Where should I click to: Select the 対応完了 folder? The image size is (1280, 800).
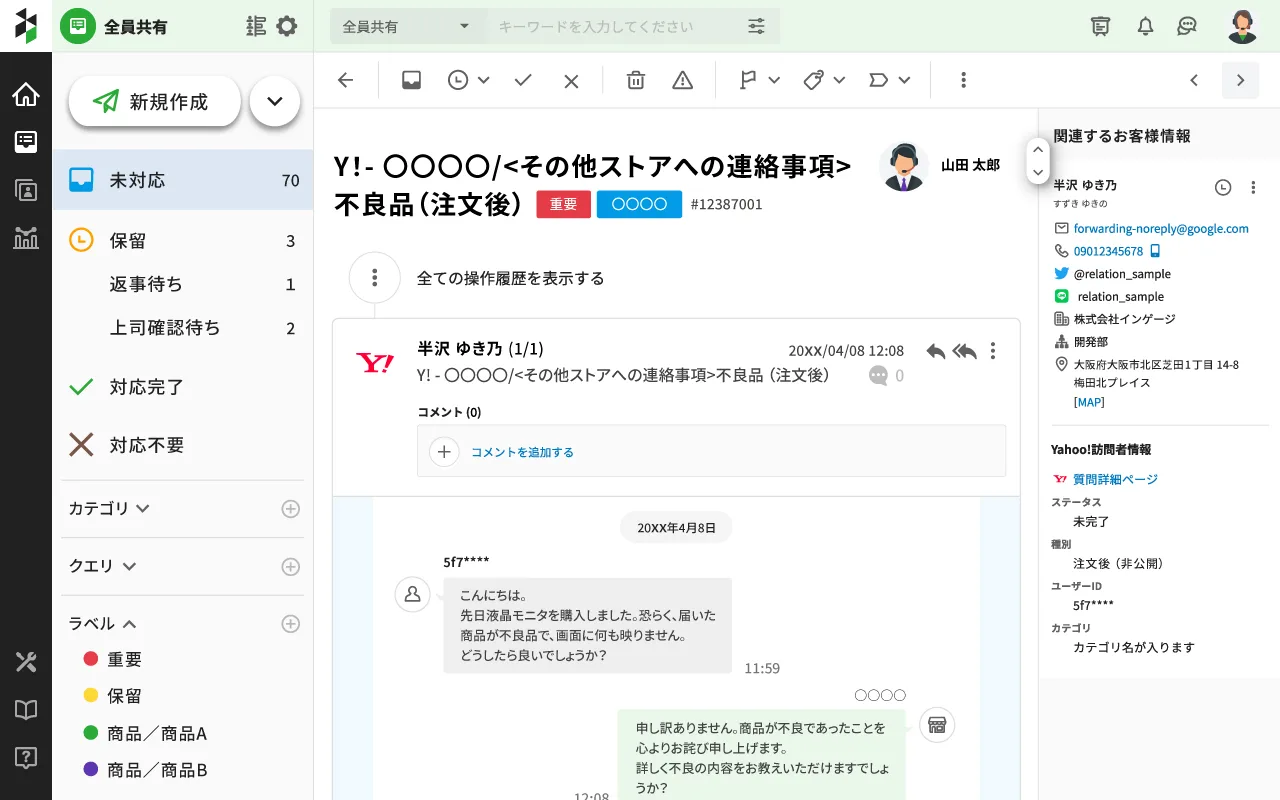[x=183, y=387]
